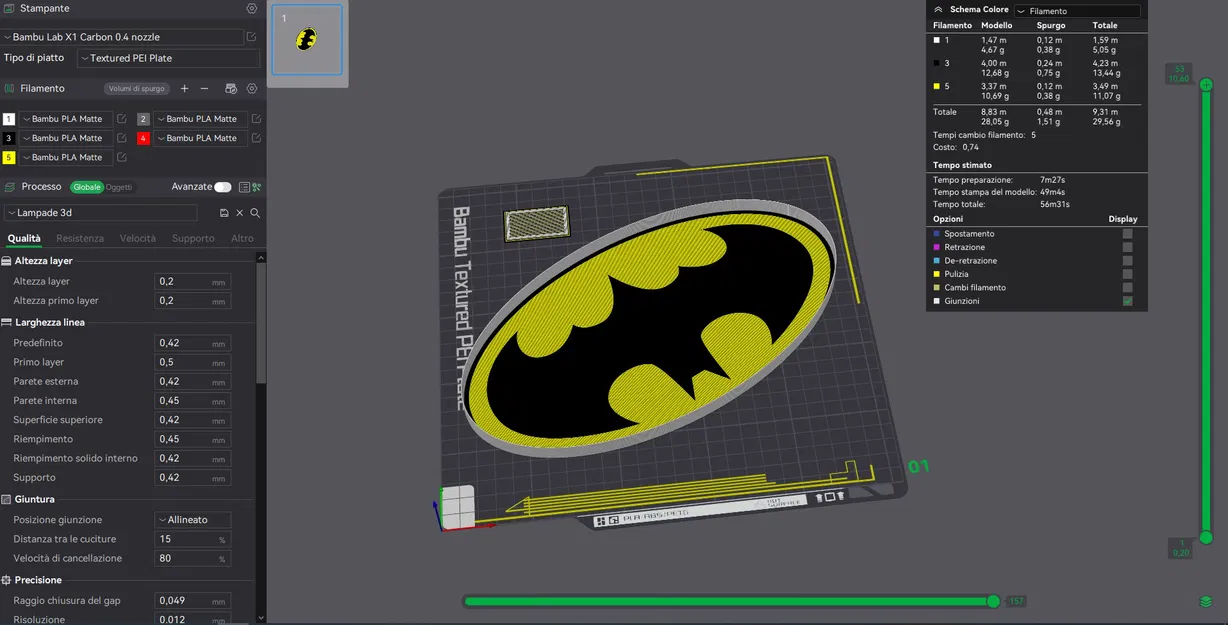Viewport: 1228px width, 625px height.
Task: Remove a filament using the minus icon
Action: [203, 88]
